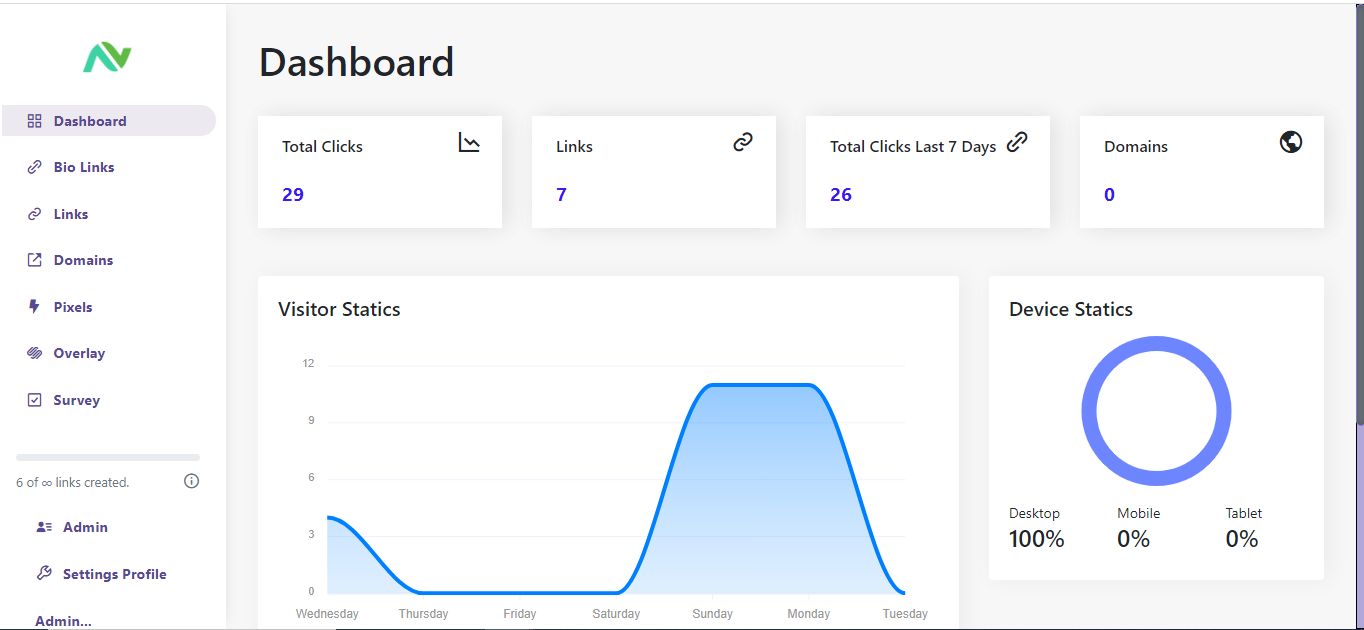Click the globe icon on Domains card
Viewport: 1364px width, 630px height.
point(1291,142)
